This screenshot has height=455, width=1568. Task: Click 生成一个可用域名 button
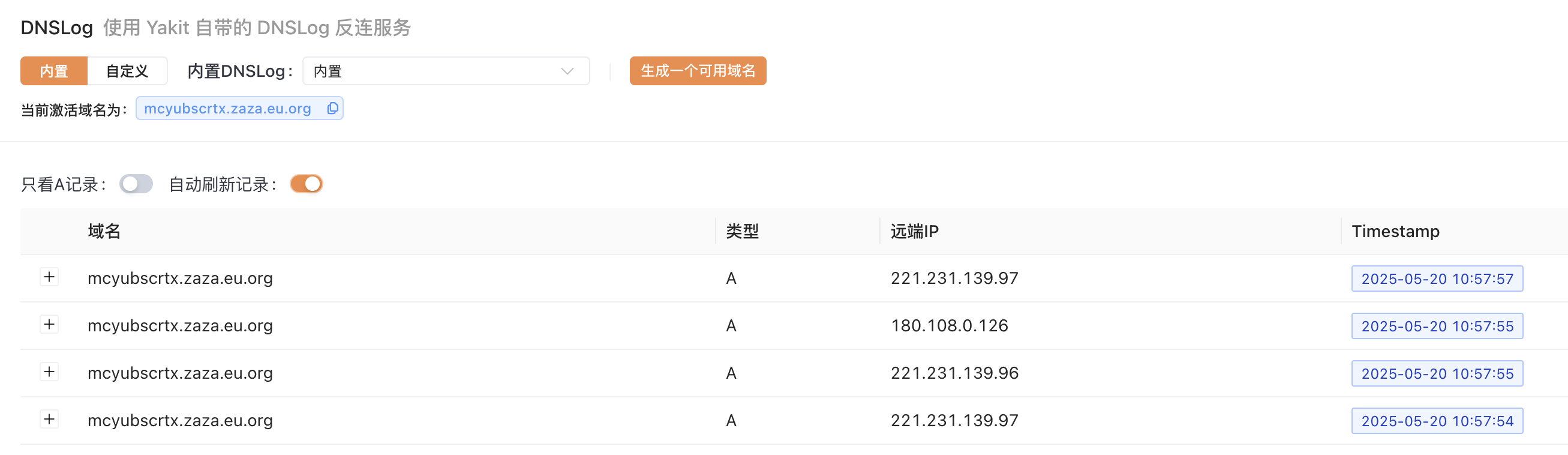pos(698,71)
